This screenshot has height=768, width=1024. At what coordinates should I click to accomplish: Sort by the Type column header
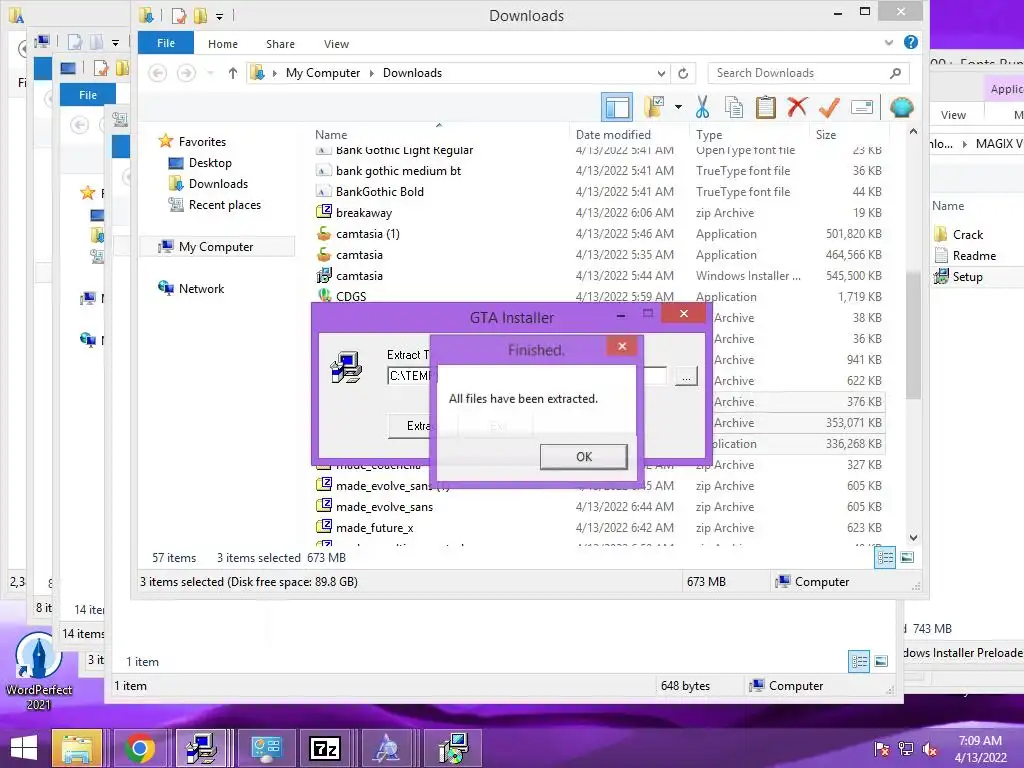pyautogui.click(x=709, y=135)
